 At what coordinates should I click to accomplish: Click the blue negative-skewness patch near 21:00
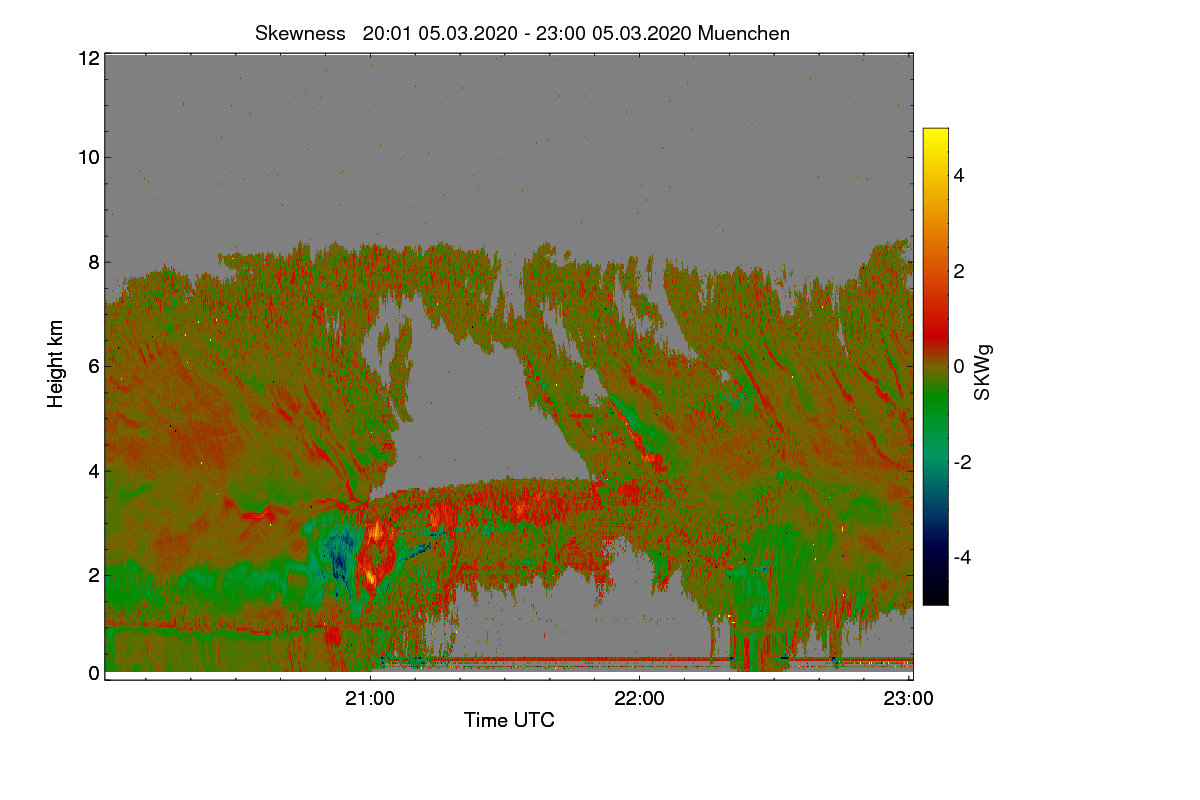(340, 555)
